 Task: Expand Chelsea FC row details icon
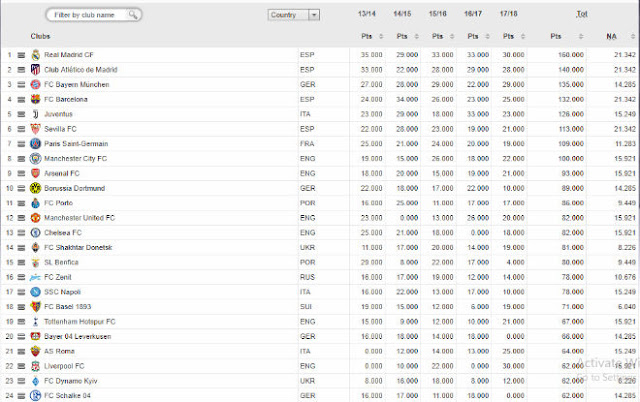21,233
